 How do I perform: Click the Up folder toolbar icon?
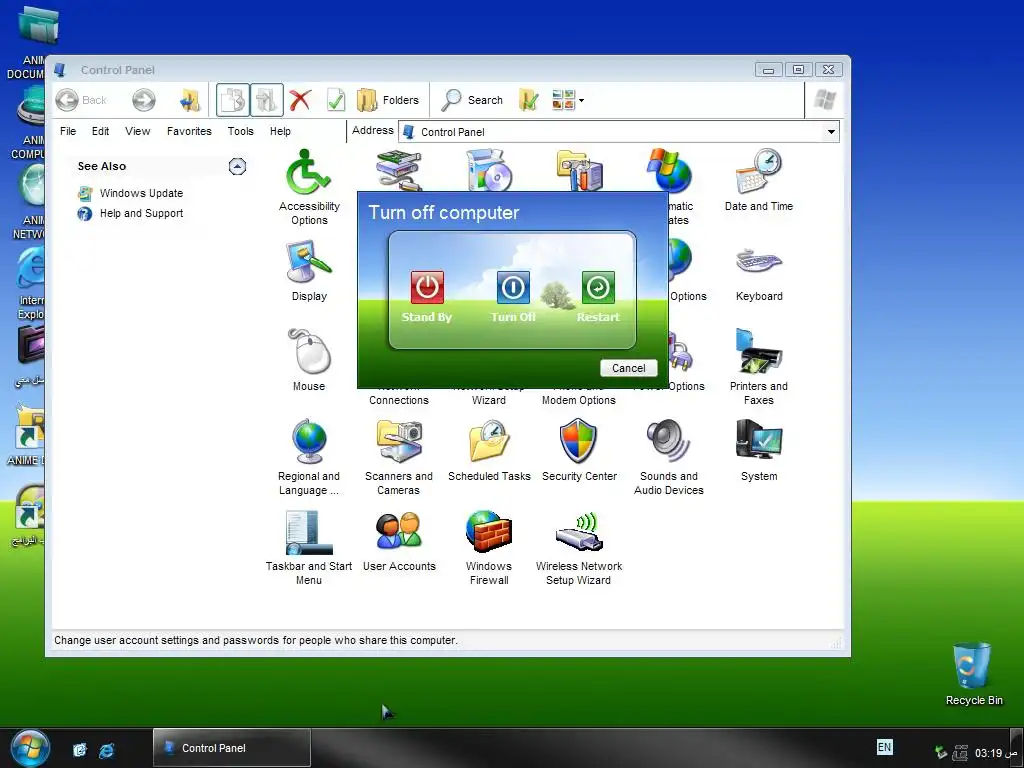coord(190,100)
